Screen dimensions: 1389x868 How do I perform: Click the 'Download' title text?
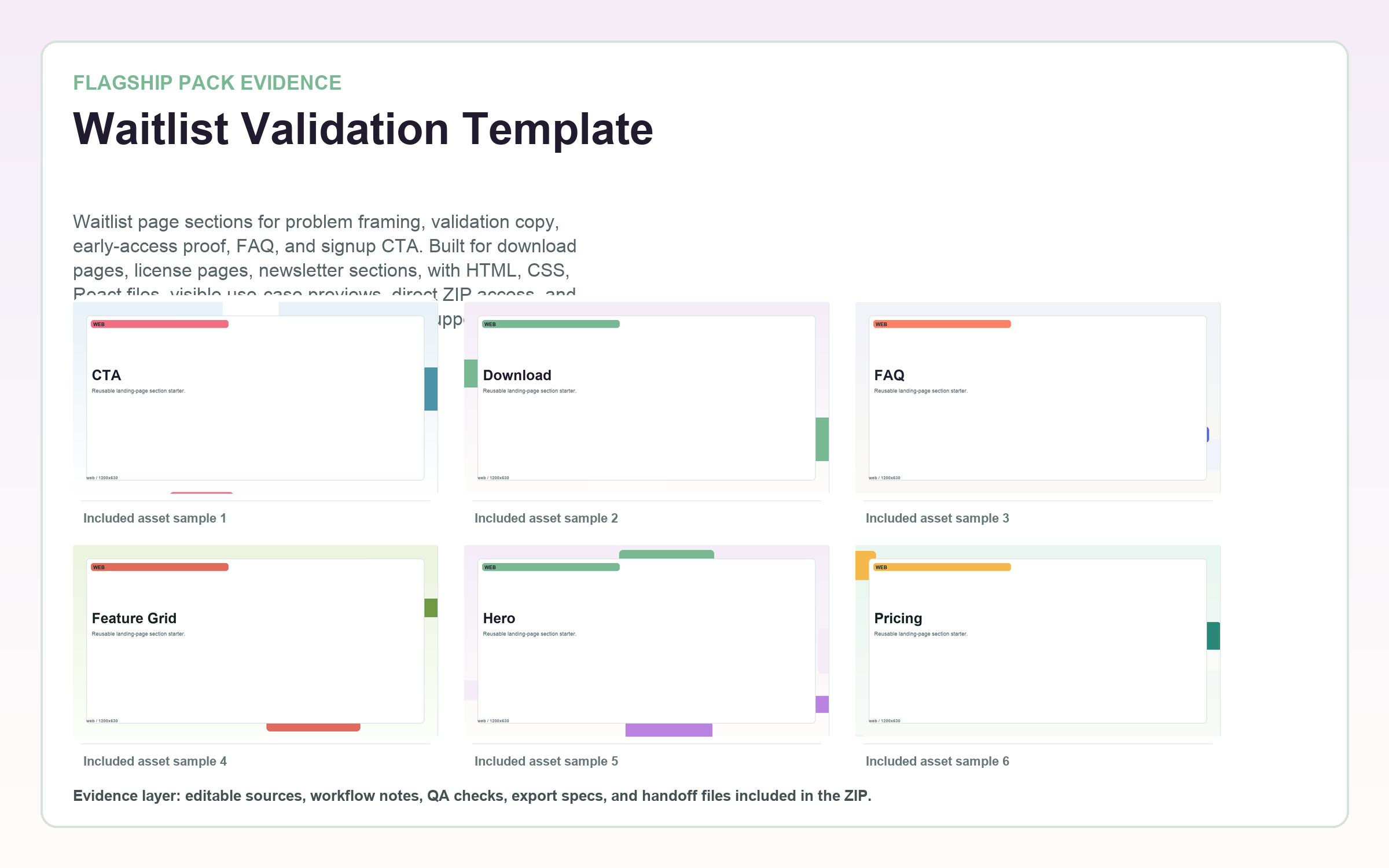click(517, 376)
